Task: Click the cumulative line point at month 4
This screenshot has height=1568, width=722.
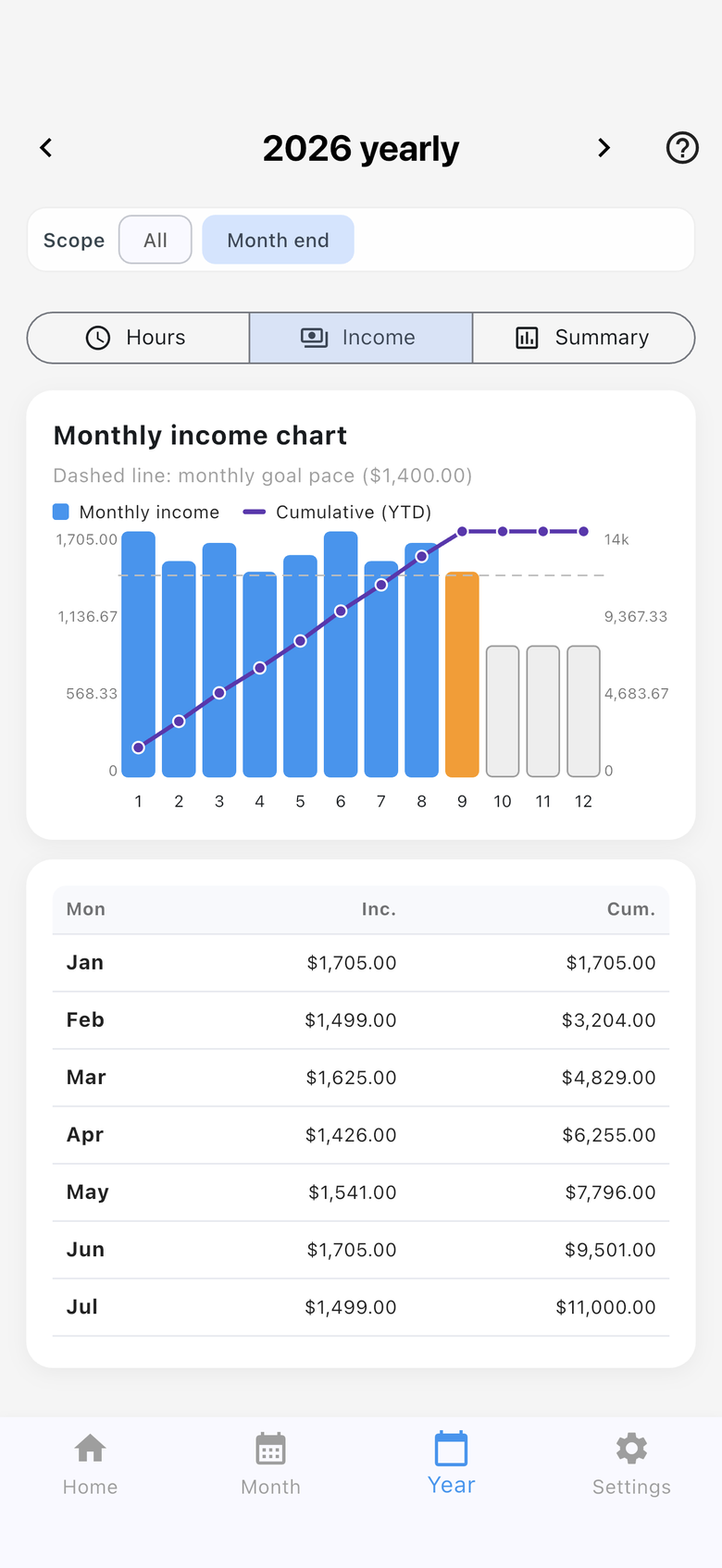Action: [260, 668]
